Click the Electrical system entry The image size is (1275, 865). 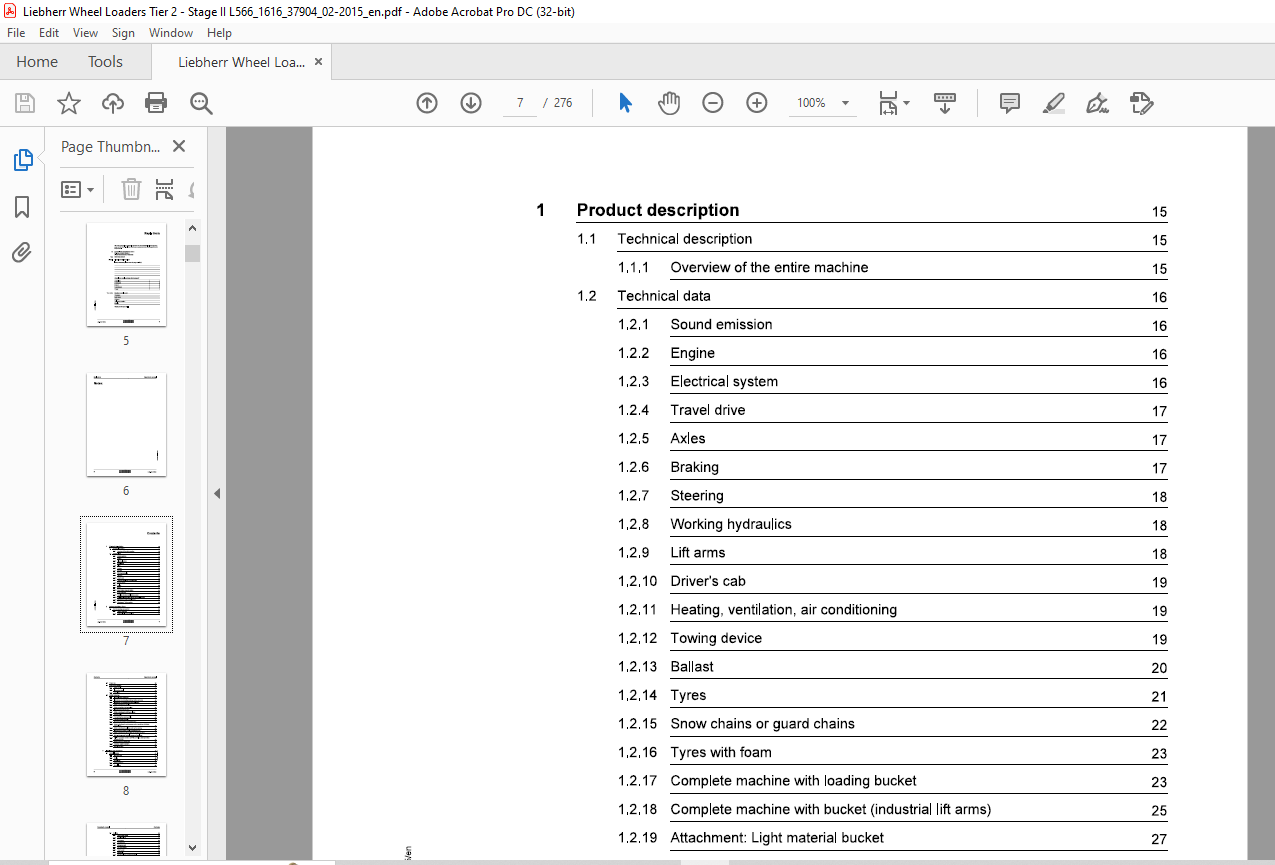[x=724, y=381]
